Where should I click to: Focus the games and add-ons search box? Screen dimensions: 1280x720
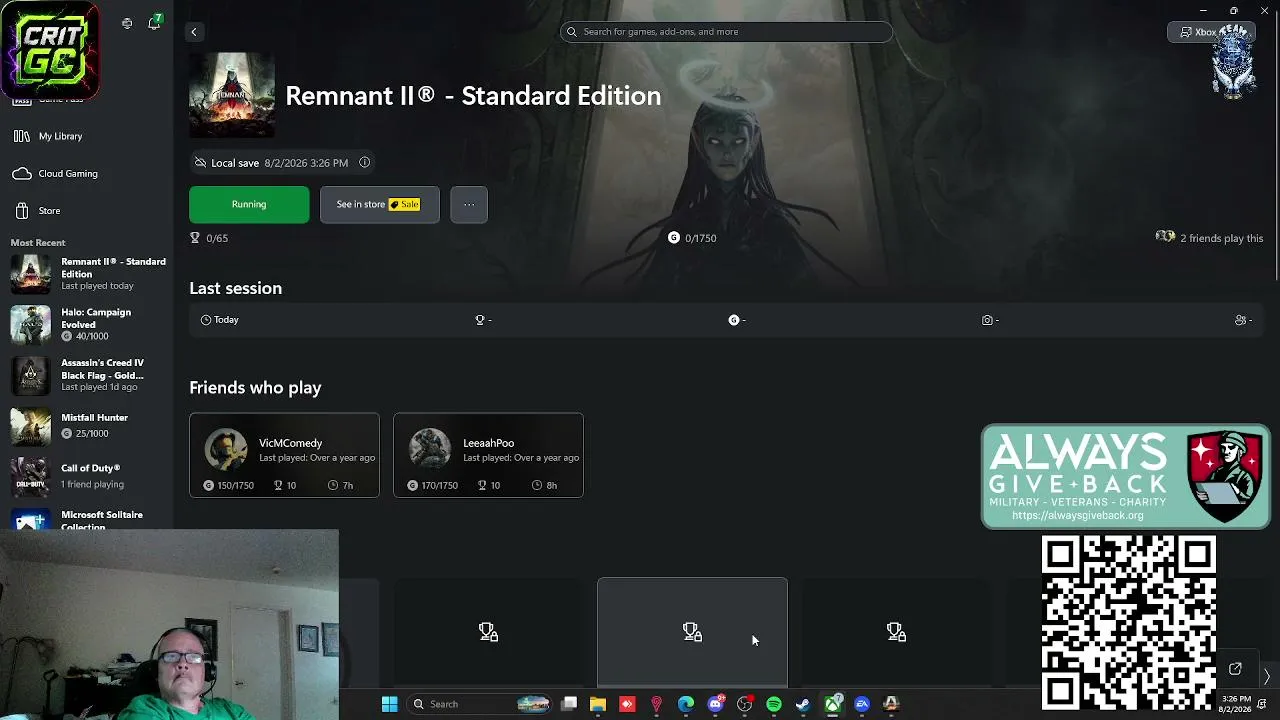726,32
